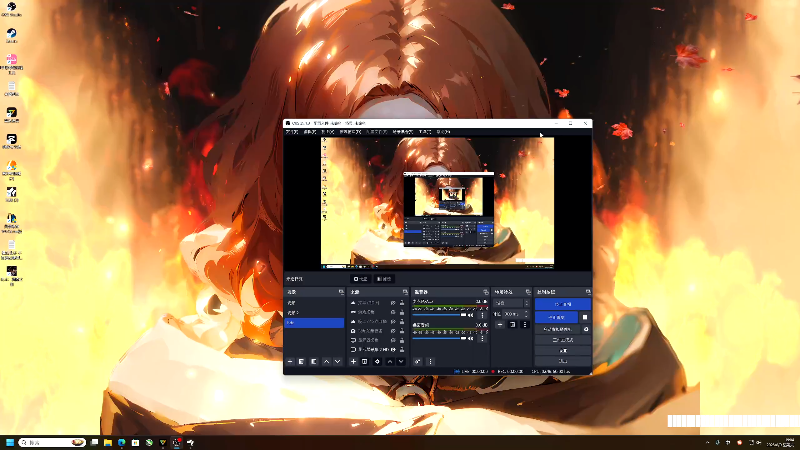Toggle lock on first source row

pyautogui.click(x=402, y=303)
